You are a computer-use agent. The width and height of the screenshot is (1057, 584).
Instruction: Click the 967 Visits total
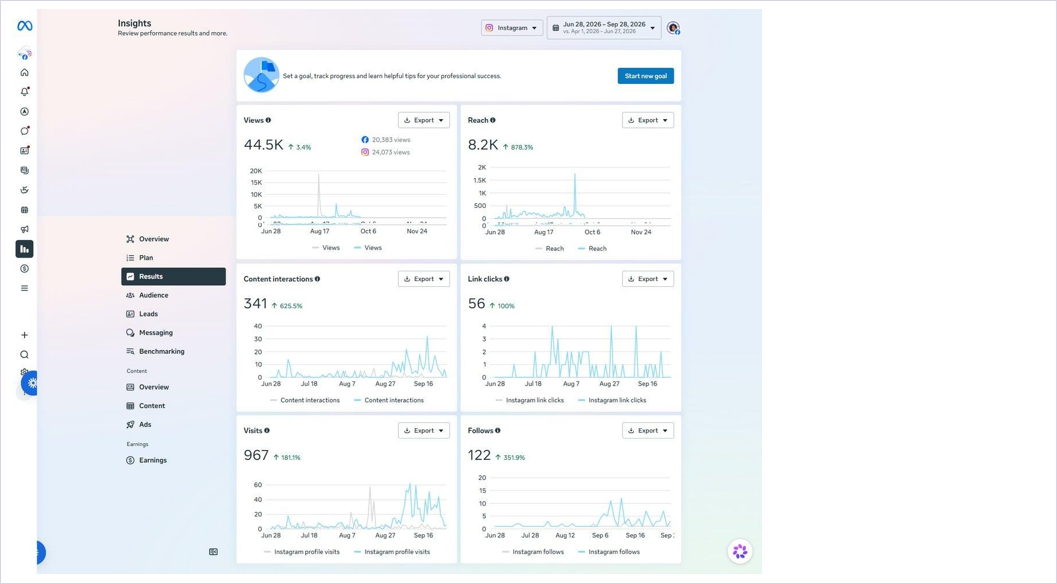[256, 455]
